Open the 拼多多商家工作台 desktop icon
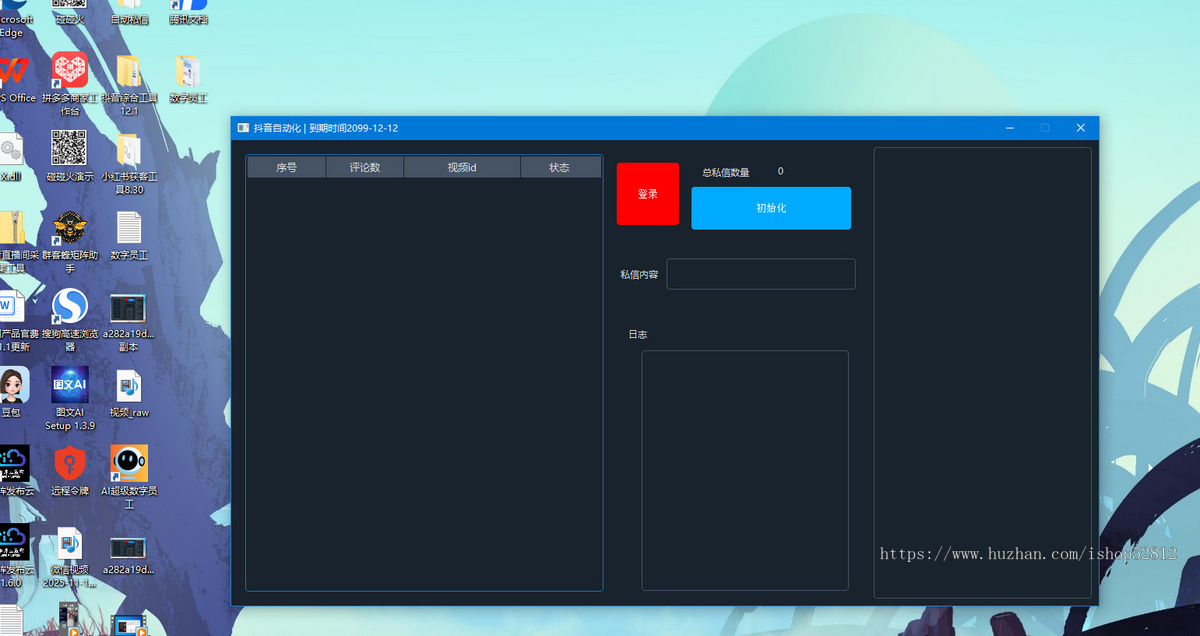The height and width of the screenshot is (636, 1200). [70, 72]
